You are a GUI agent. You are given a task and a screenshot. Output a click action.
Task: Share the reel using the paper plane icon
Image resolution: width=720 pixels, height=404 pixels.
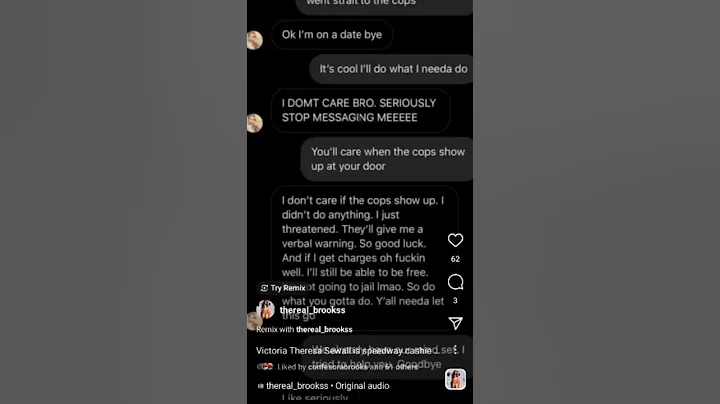455,323
